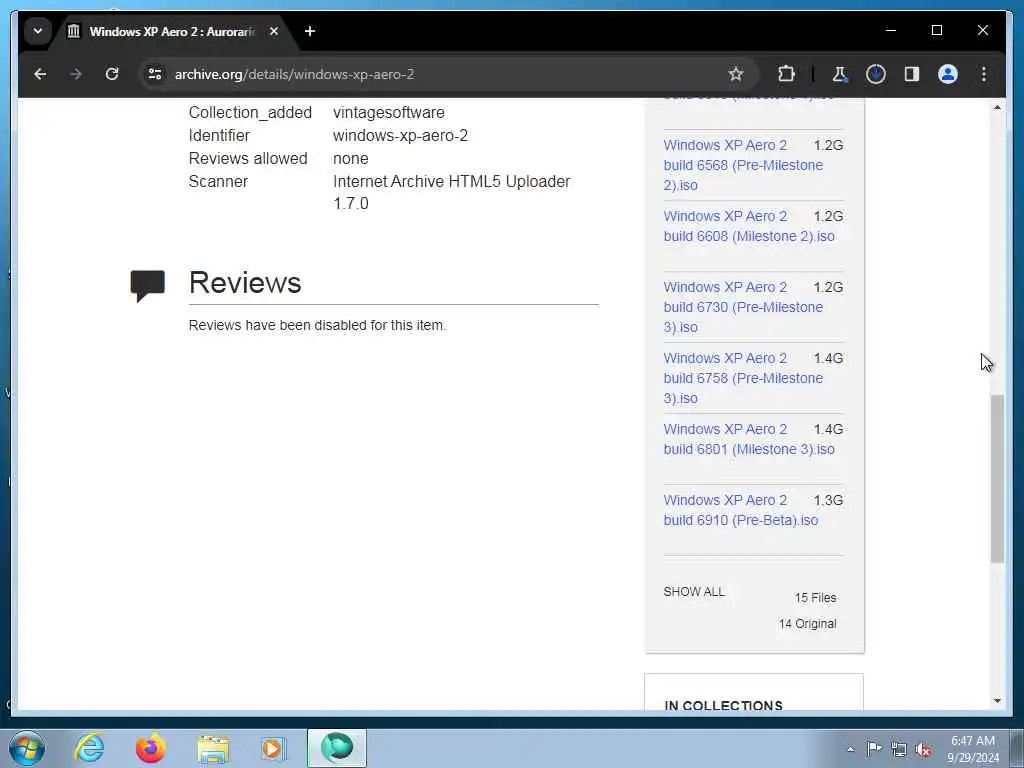Open the muted volume tray icon
The height and width of the screenshot is (768, 1024).
click(923, 749)
